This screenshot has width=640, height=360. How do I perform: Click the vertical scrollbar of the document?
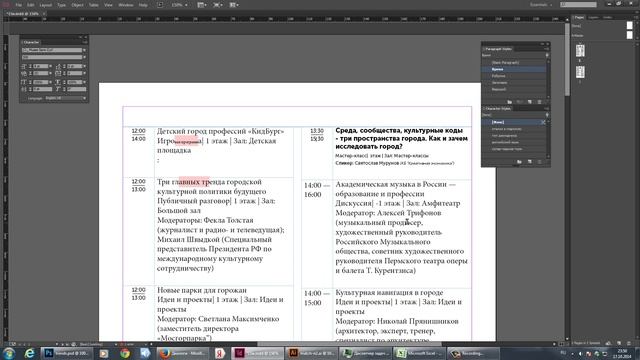click(567, 59)
